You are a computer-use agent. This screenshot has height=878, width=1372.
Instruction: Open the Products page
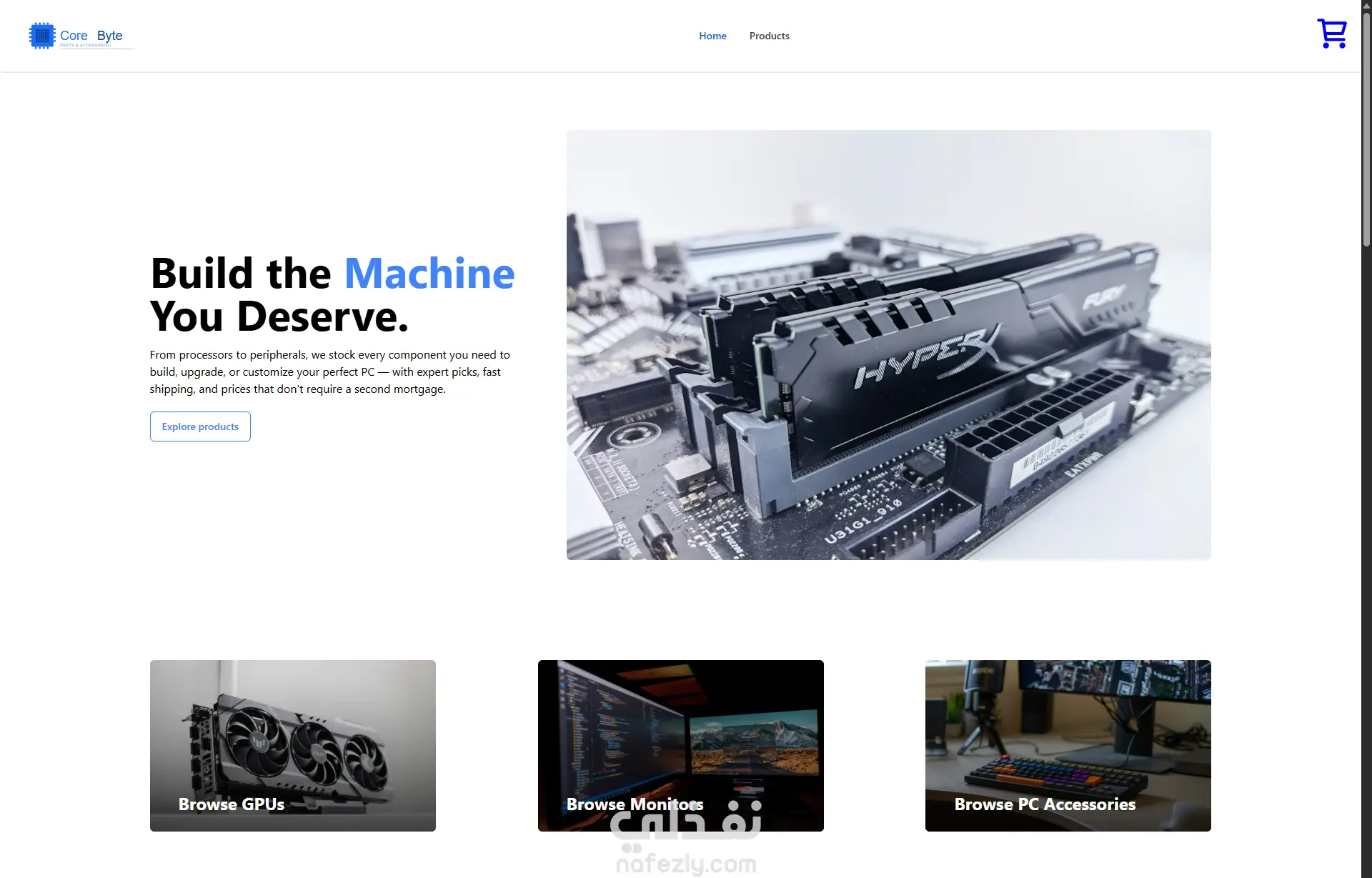pos(769,36)
